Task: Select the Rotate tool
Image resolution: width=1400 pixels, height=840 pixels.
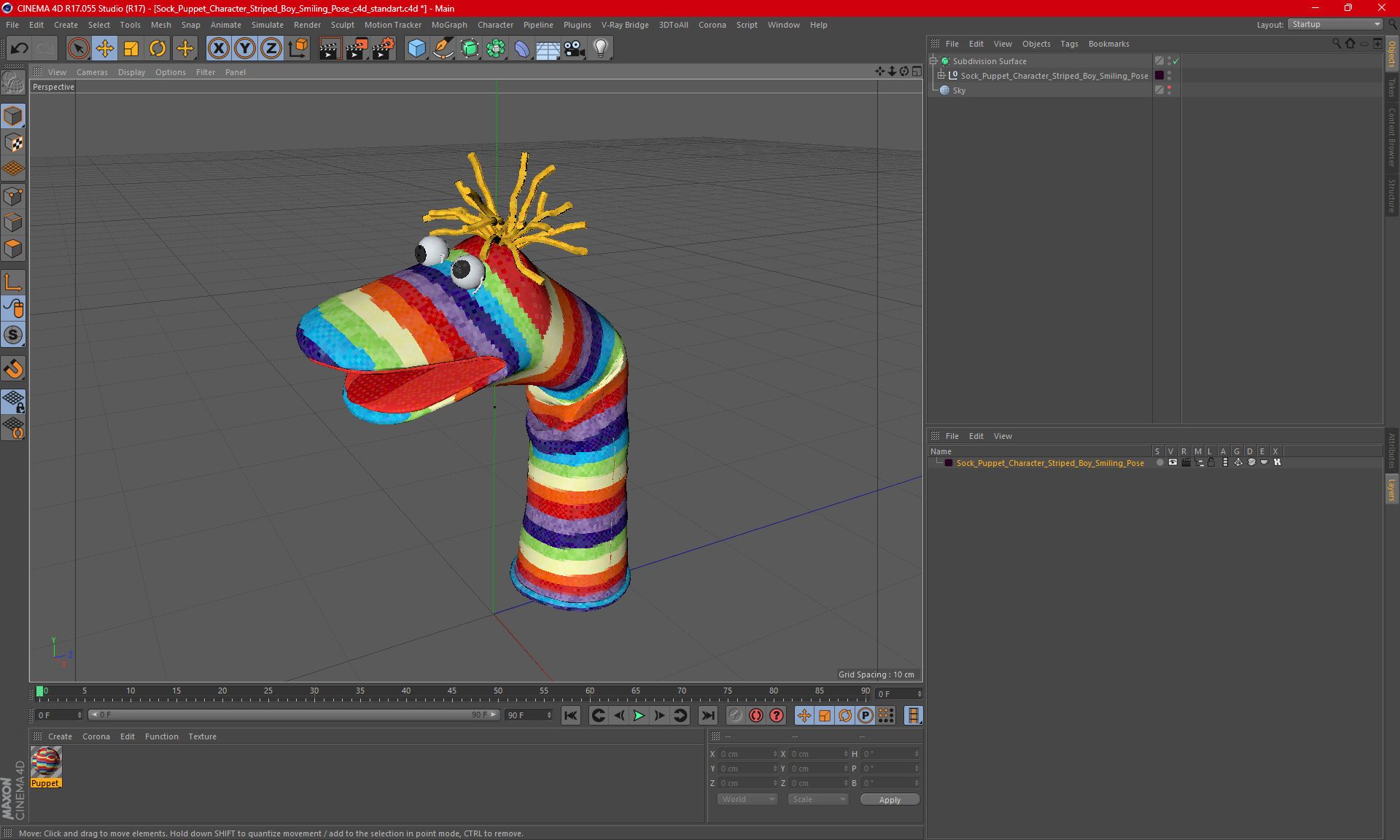Action: [157, 49]
